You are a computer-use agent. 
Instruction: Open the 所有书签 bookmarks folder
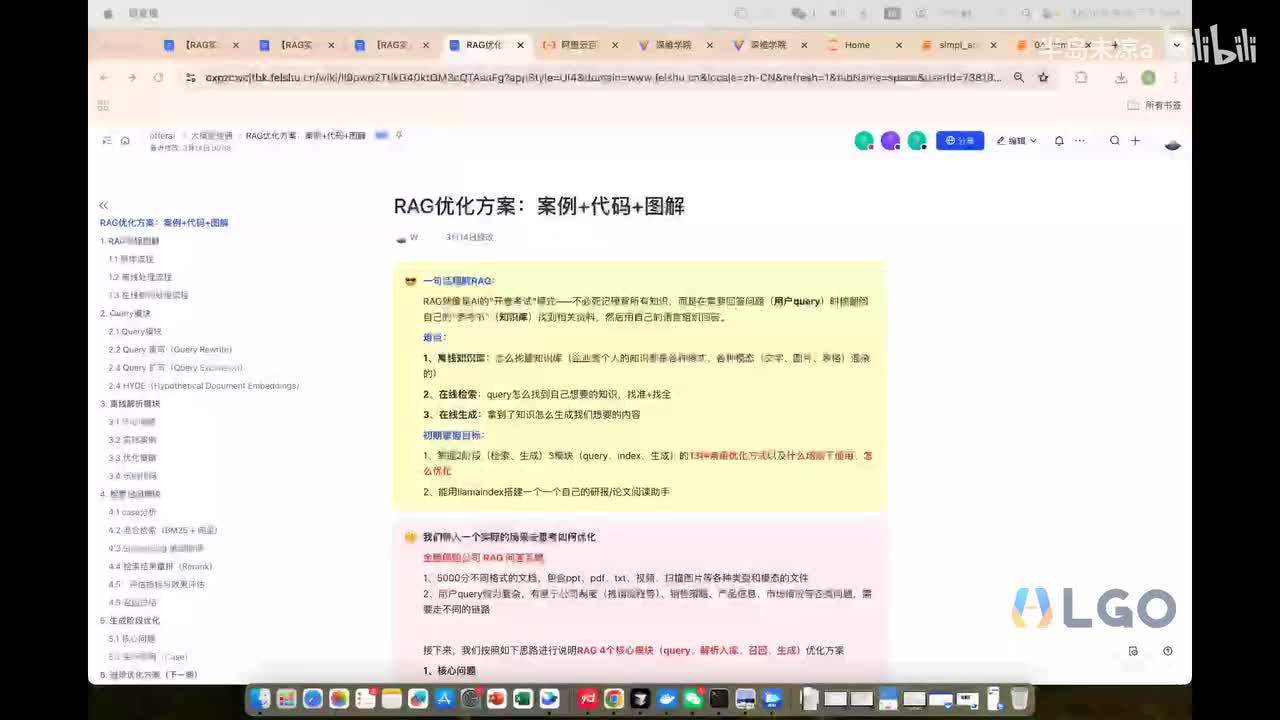pos(1154,105)
